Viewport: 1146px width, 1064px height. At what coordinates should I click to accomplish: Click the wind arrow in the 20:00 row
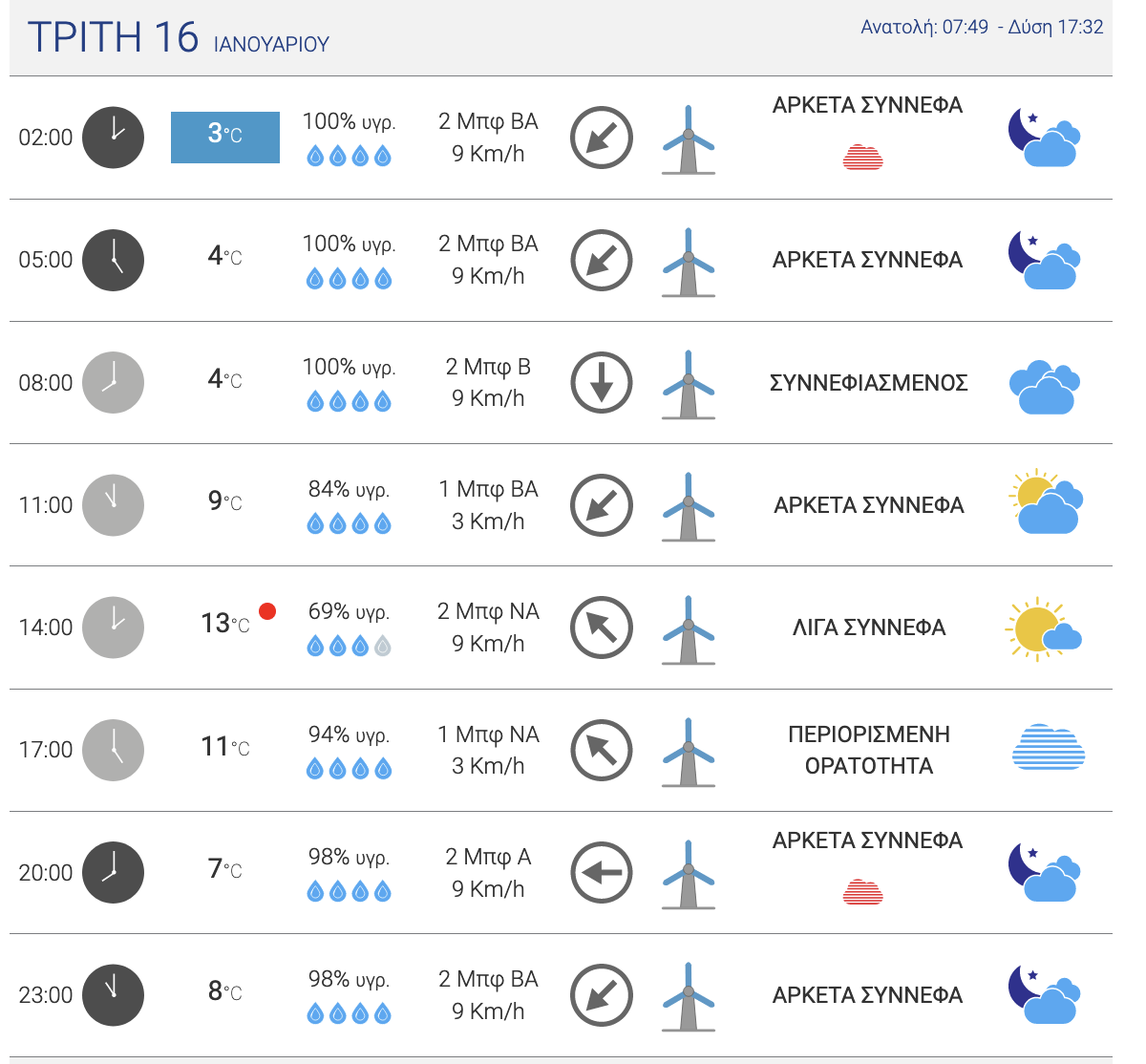[602, 872]
